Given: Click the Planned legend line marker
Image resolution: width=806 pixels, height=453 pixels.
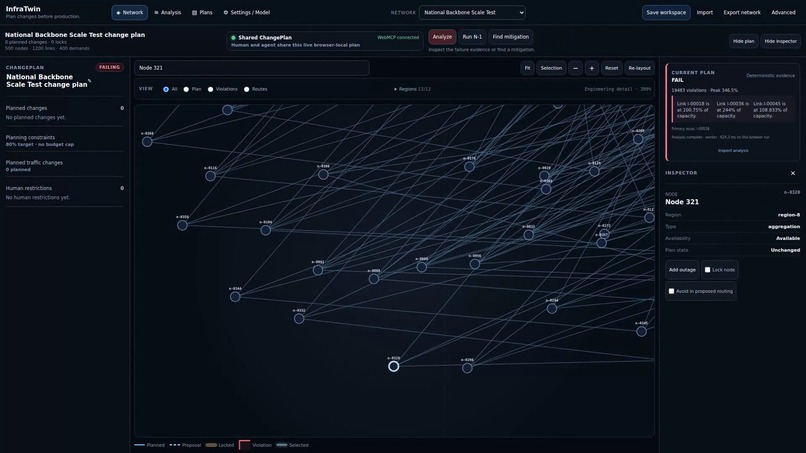Looking at the screenshot, I should (x=139, y=445).
